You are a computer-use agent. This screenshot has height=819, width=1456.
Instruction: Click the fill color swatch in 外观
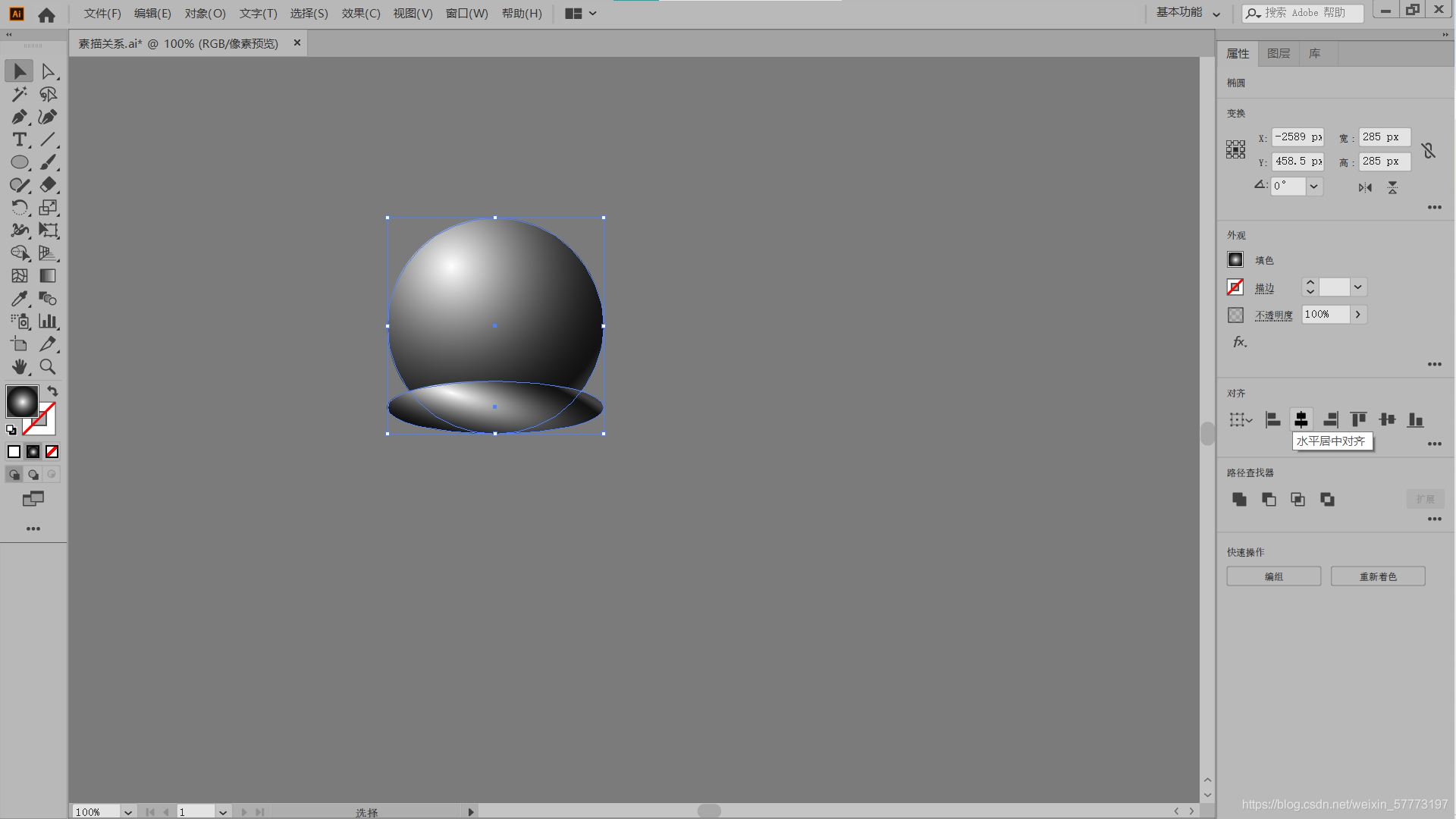pos(1235,260)
